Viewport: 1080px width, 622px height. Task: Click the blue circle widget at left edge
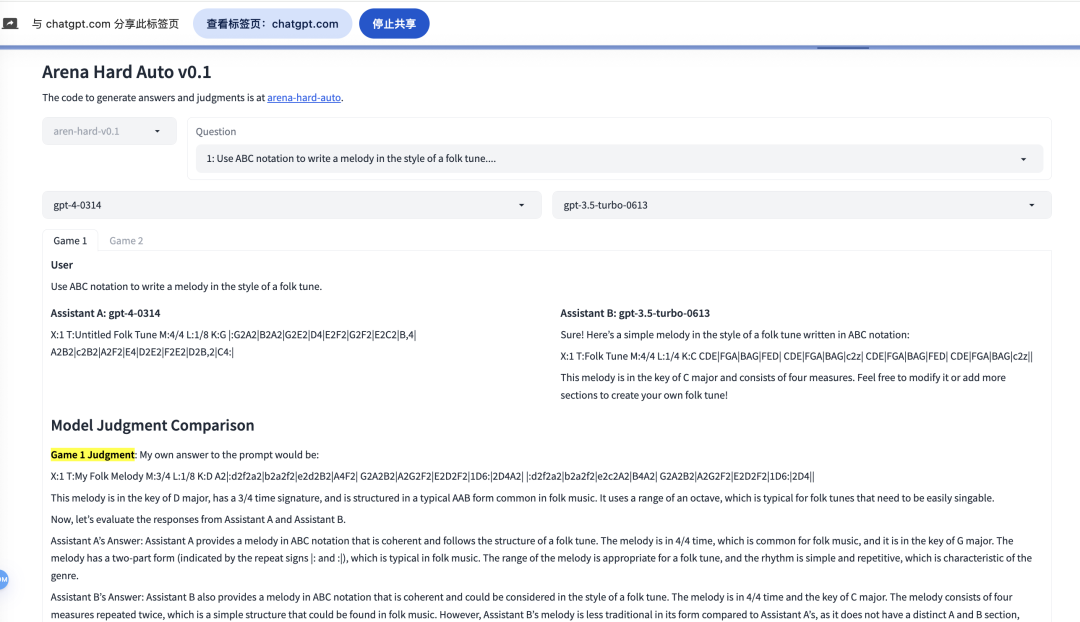(x=3, y=579)
